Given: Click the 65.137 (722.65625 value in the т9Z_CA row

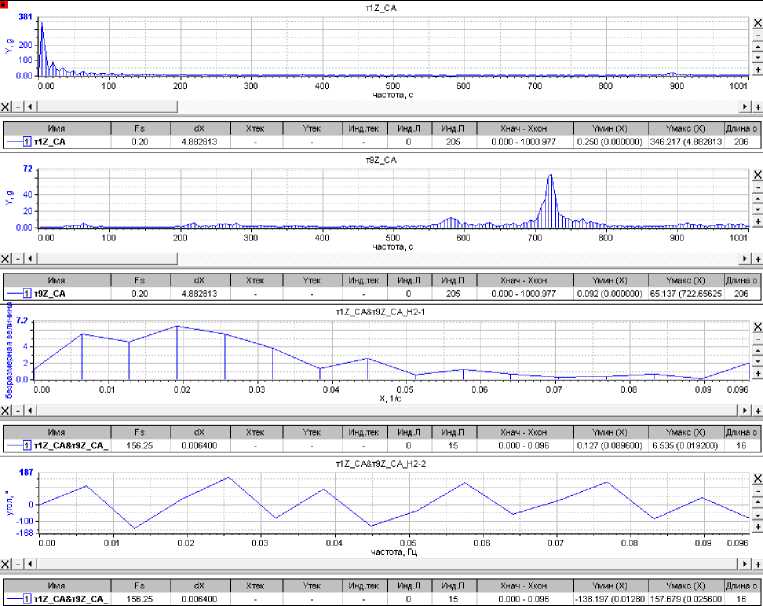Looking at the screenshot, I should coord(686,294).
